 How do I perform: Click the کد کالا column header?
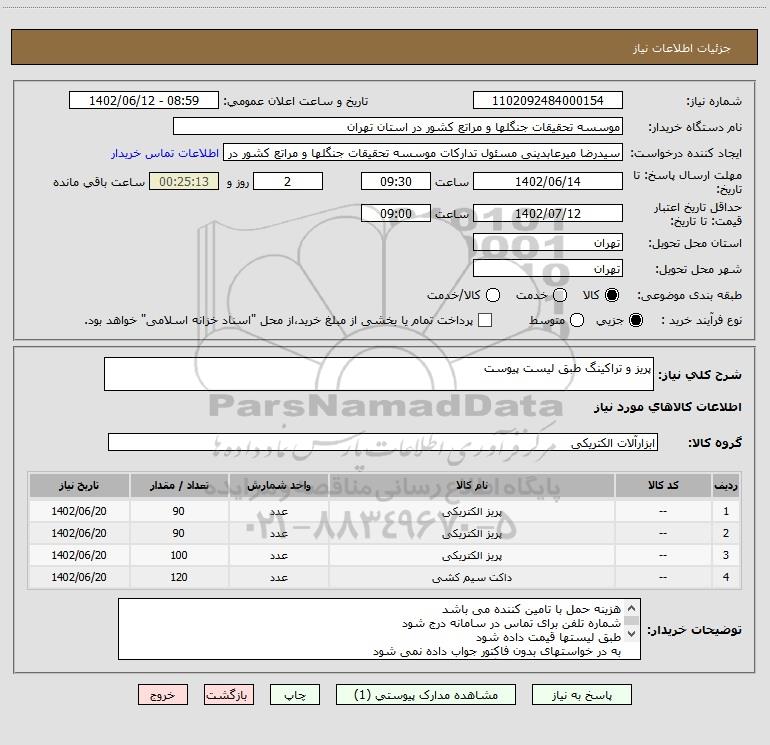tap(663, 486)
